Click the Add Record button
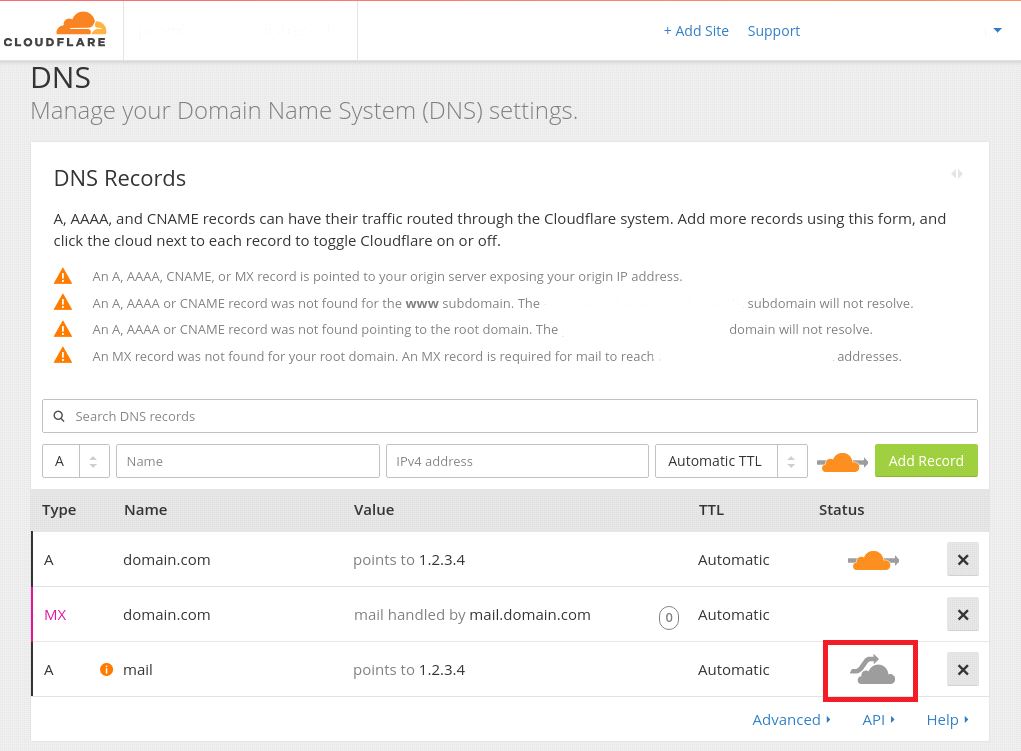 tap(926, 461)
